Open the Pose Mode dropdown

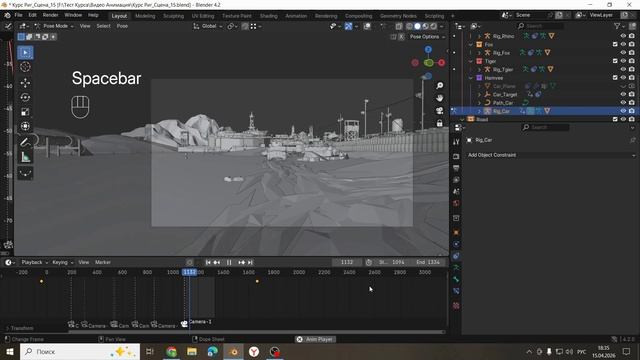[55, 26]
